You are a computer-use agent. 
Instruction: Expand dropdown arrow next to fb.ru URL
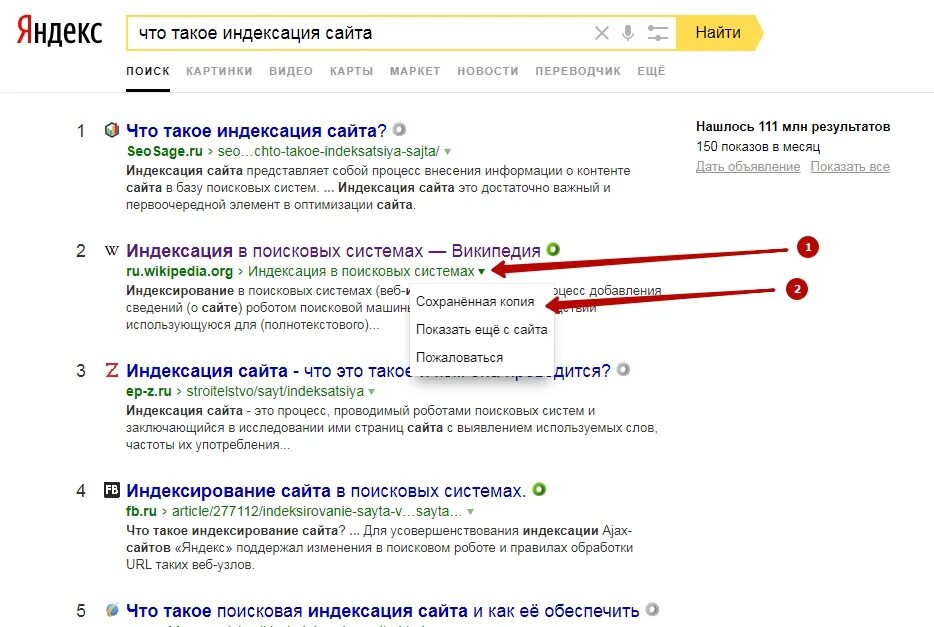(x=471, y=512)
